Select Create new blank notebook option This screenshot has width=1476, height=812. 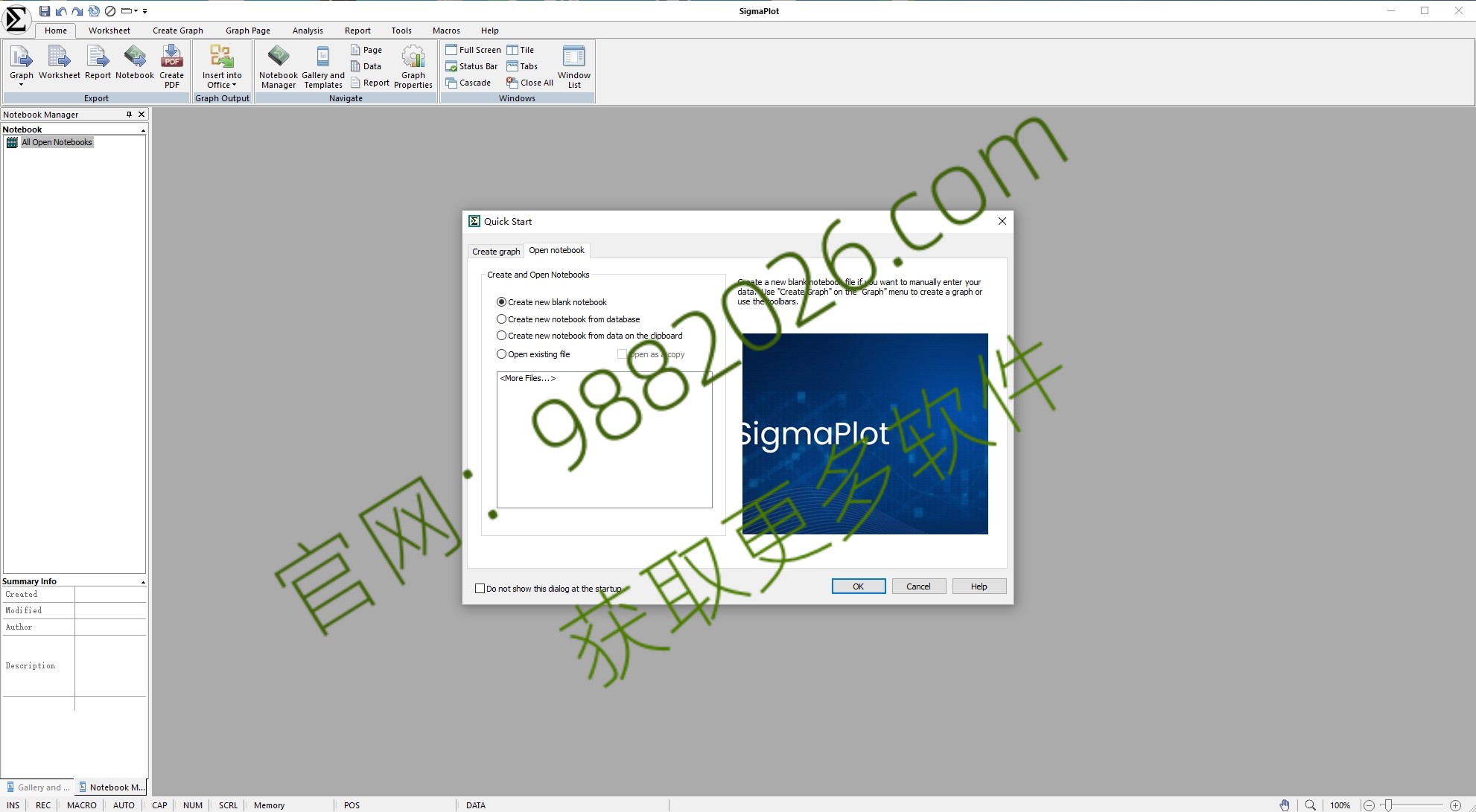pyautogui.click(x=552, y=302)
